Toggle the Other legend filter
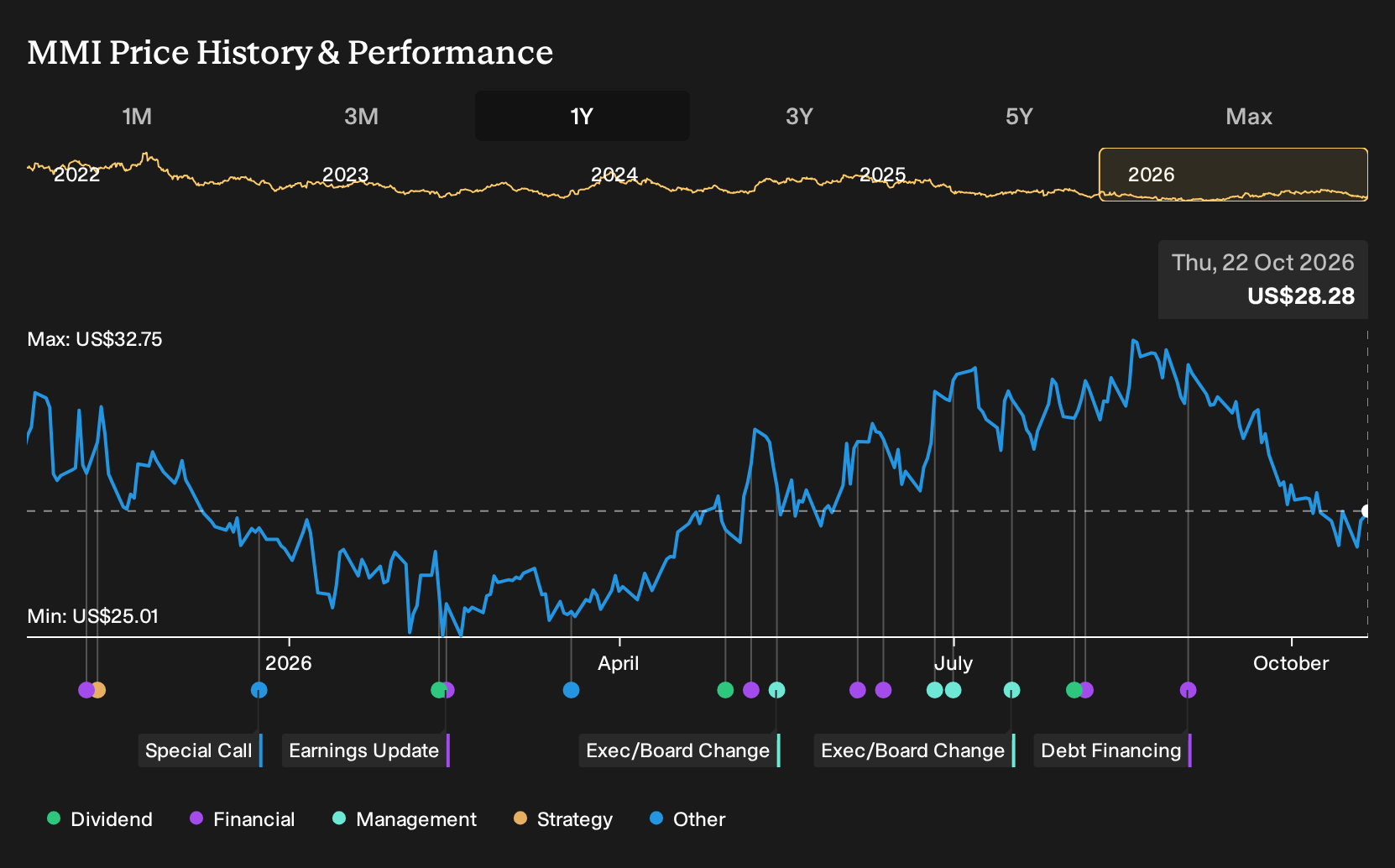Viewport: 1395px width, 868px height. coord(687,819)
